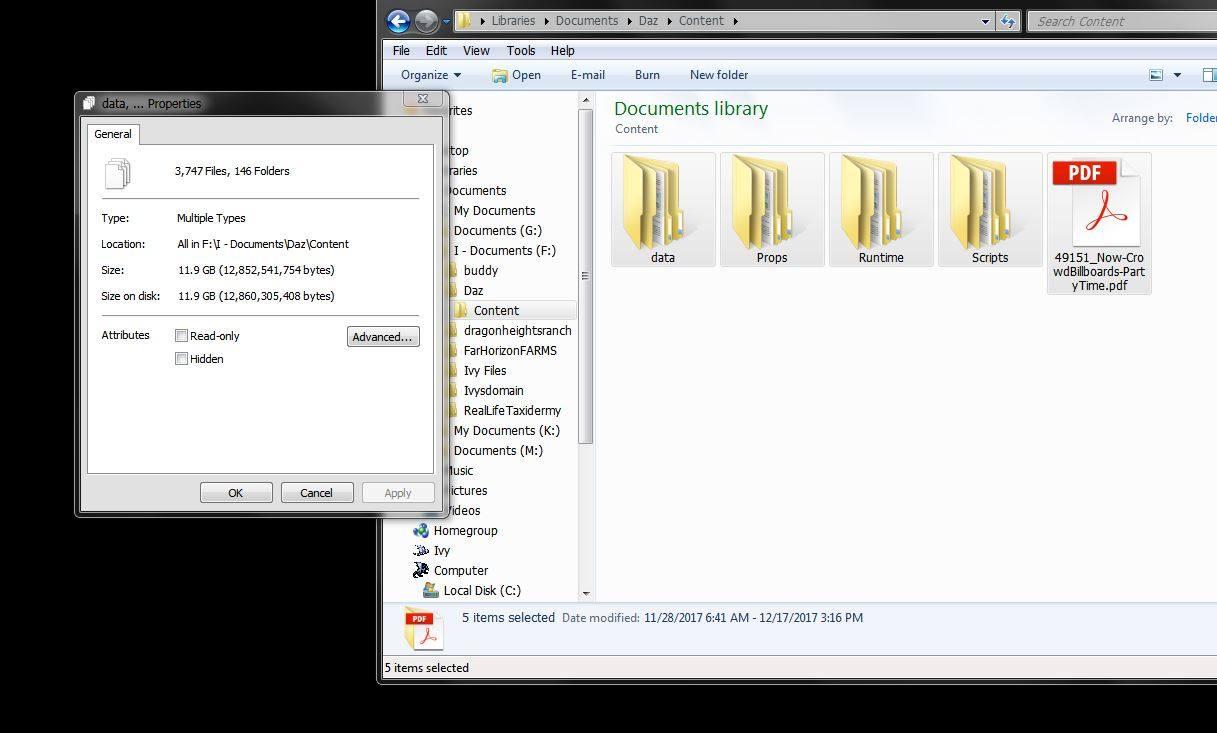Select the Props folder icon

click(771, 209)
